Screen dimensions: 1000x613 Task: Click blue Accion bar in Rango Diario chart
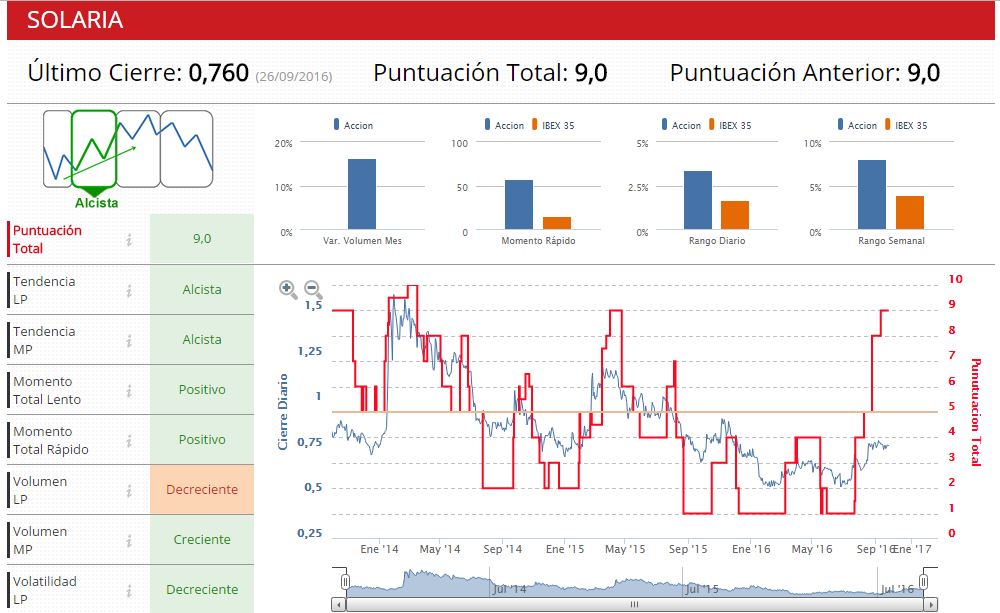coord(698,200)
